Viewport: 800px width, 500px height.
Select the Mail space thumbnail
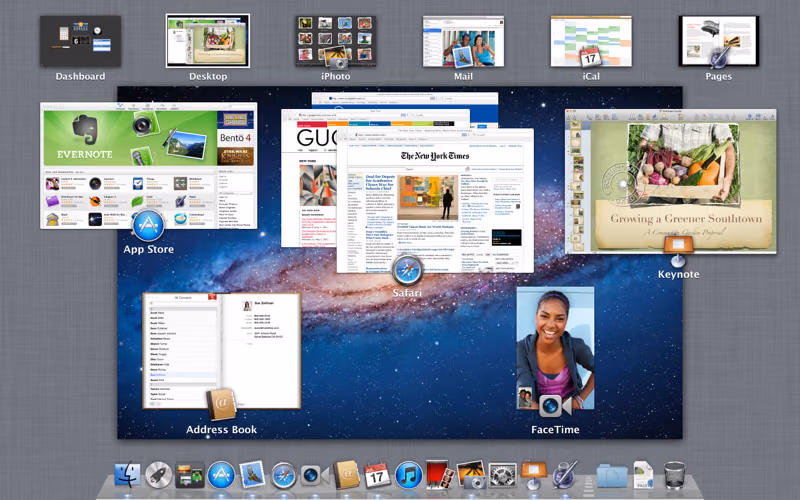(463, 41)
